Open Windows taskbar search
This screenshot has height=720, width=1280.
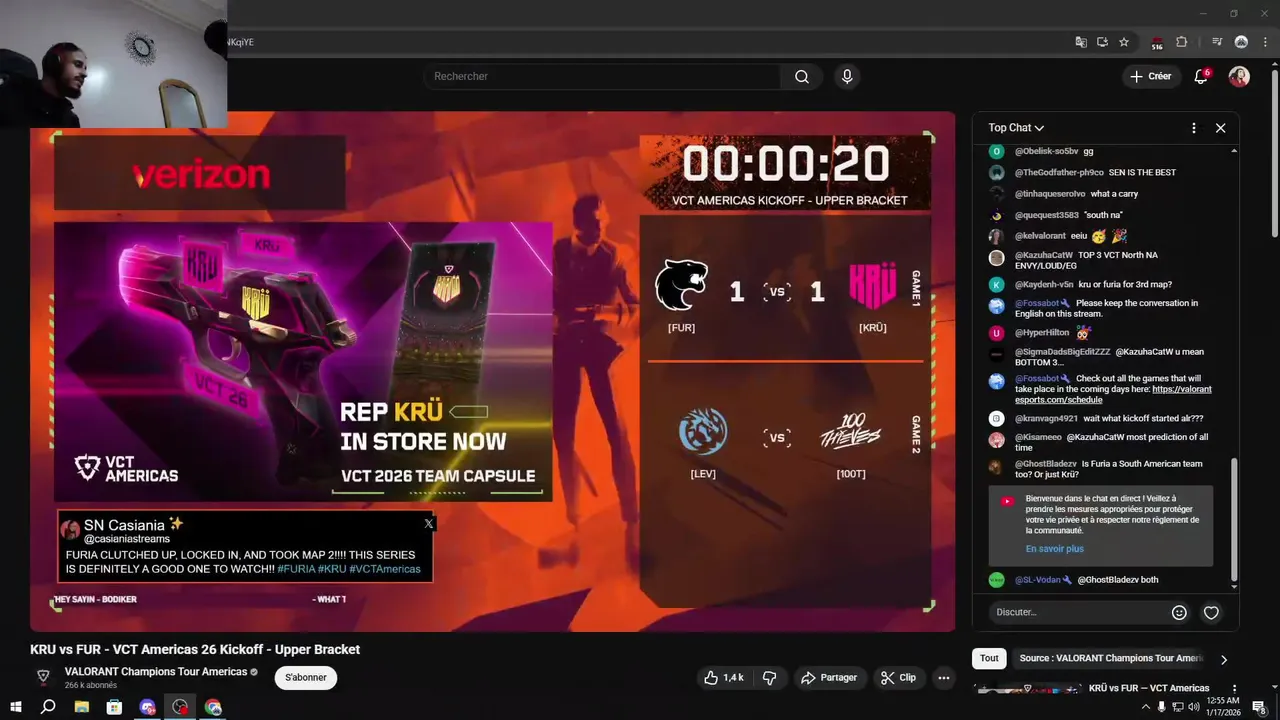47,707
